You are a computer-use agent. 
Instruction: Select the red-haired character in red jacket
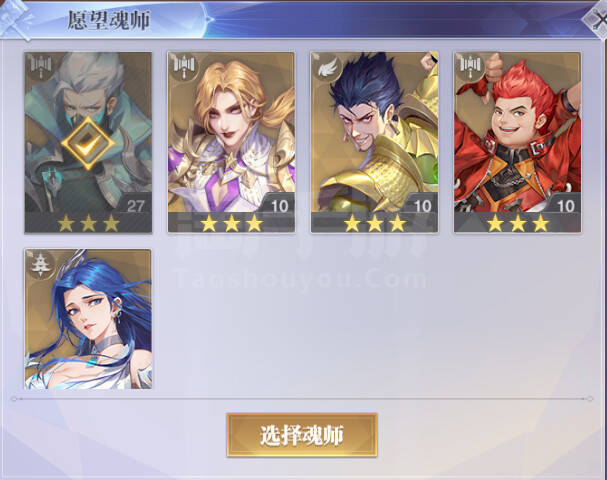518,142
